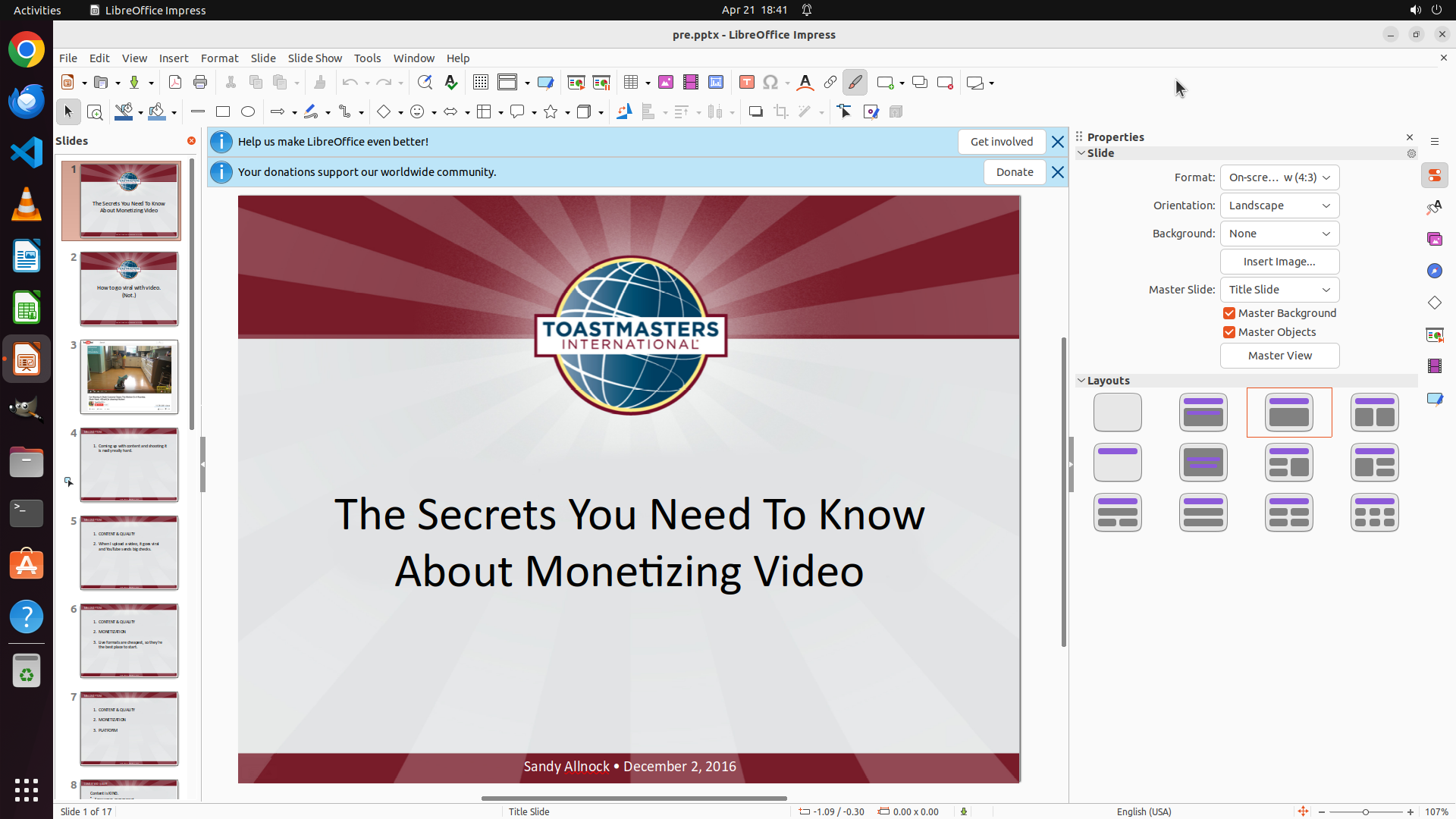Click the Display Grid toolbar icon
The image size is (1456, 819).
pos(481,83)
